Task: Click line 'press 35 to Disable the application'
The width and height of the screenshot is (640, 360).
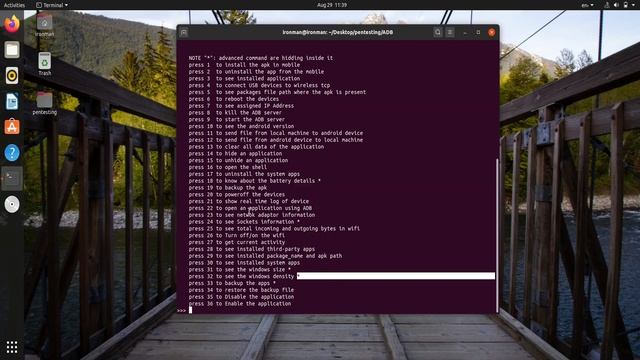Action: pyautogui.click(x=241, y=297)
